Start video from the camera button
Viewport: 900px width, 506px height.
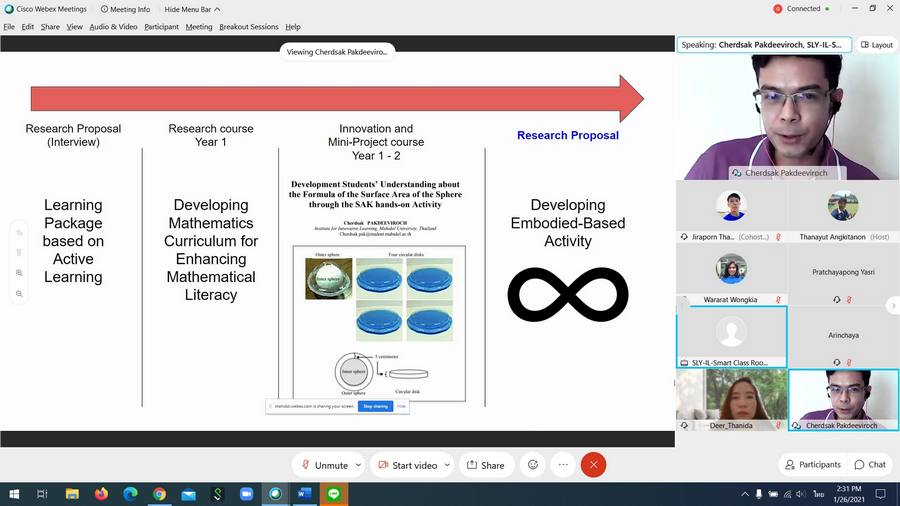tap(407, 465)
